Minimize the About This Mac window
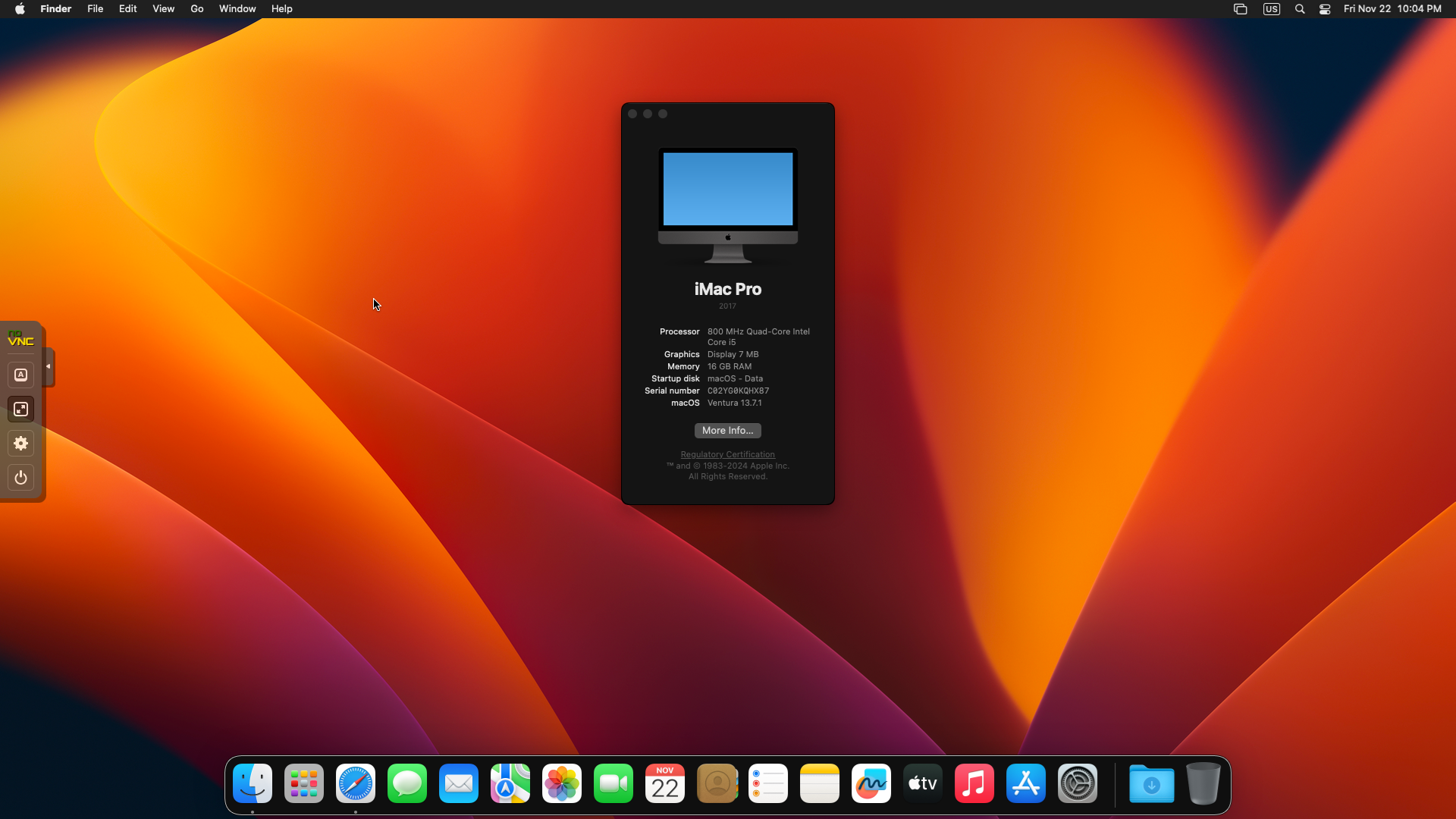This screenshot has height=819, width=1456. tap(648, 114)
